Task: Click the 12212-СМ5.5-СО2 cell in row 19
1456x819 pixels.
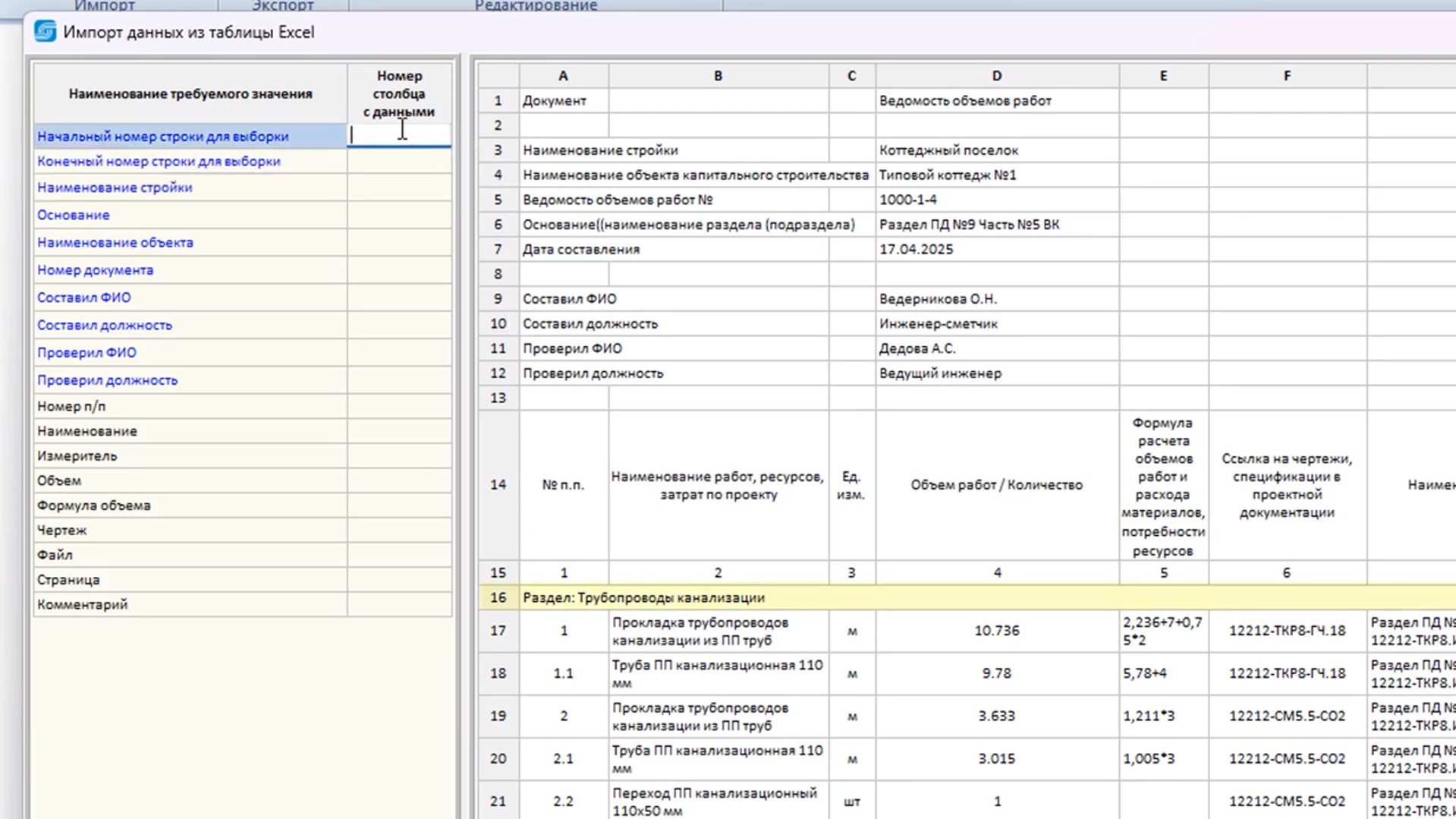Action: (x=1287, y=716)
